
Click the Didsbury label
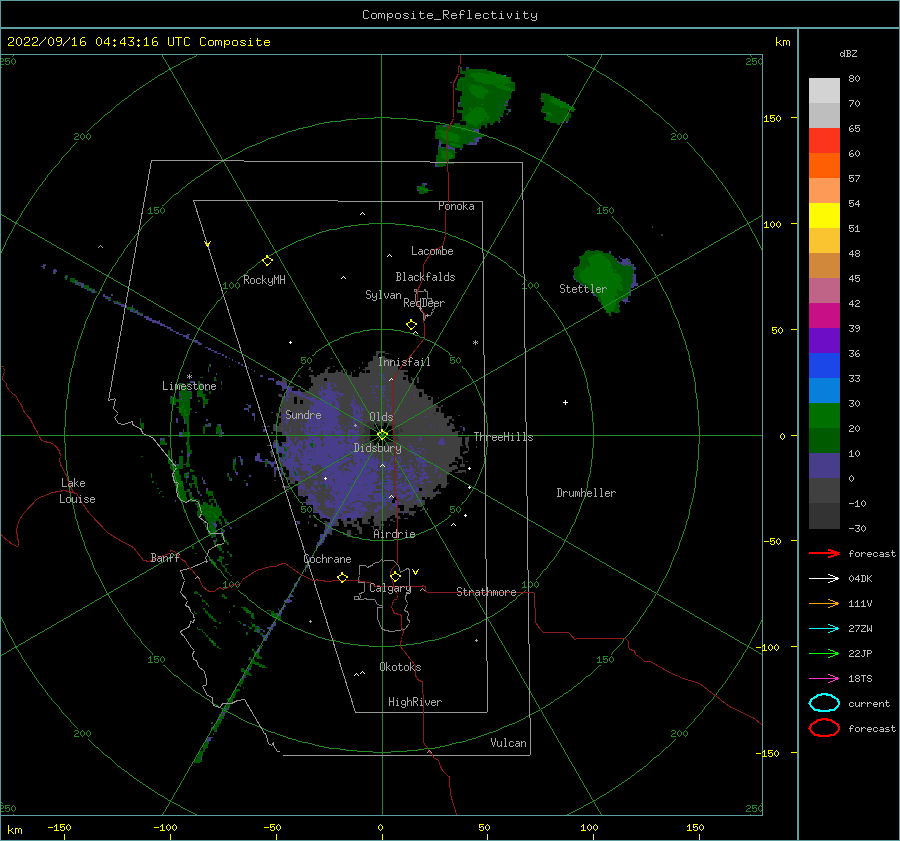coord(377,448)
